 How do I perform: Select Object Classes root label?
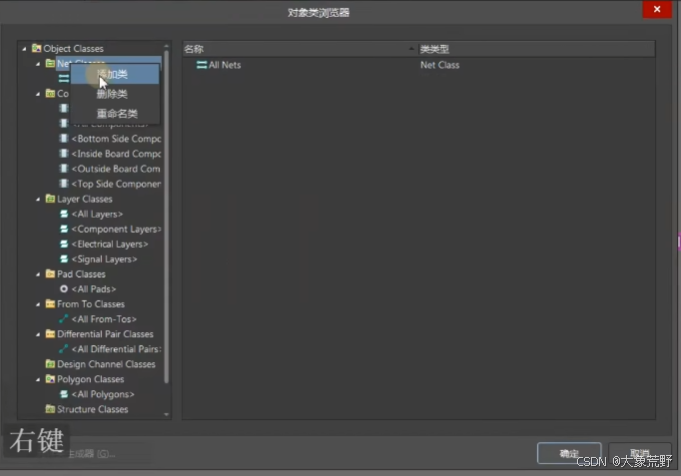(x=73, y=49)
